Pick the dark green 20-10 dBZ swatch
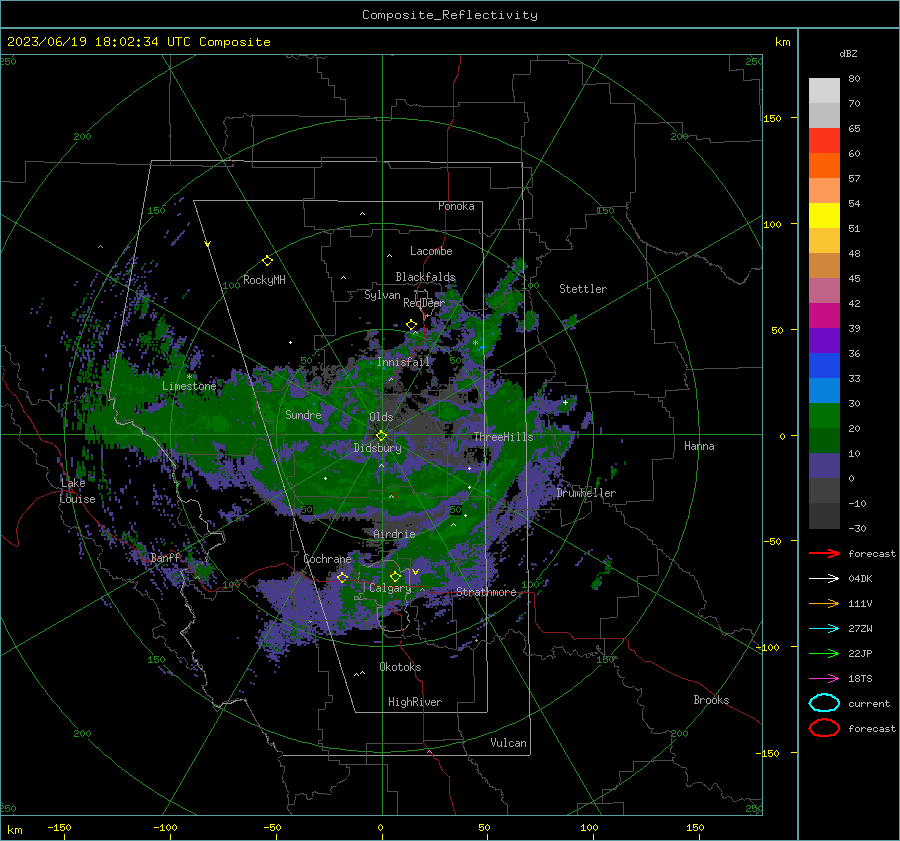Image resolution: width=900 pixels, height=841 pixels. [x=824, y=441]
